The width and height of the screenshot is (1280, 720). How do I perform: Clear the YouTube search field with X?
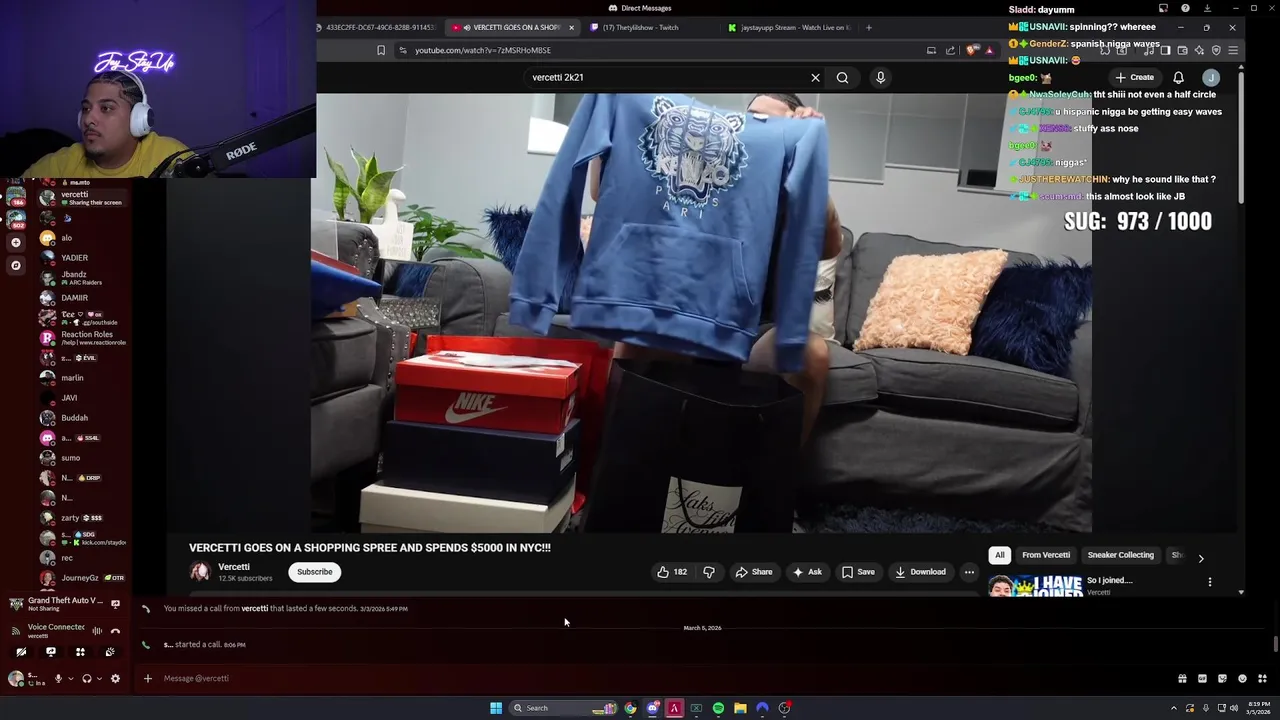pyautogui.click(x=815, y=77)
